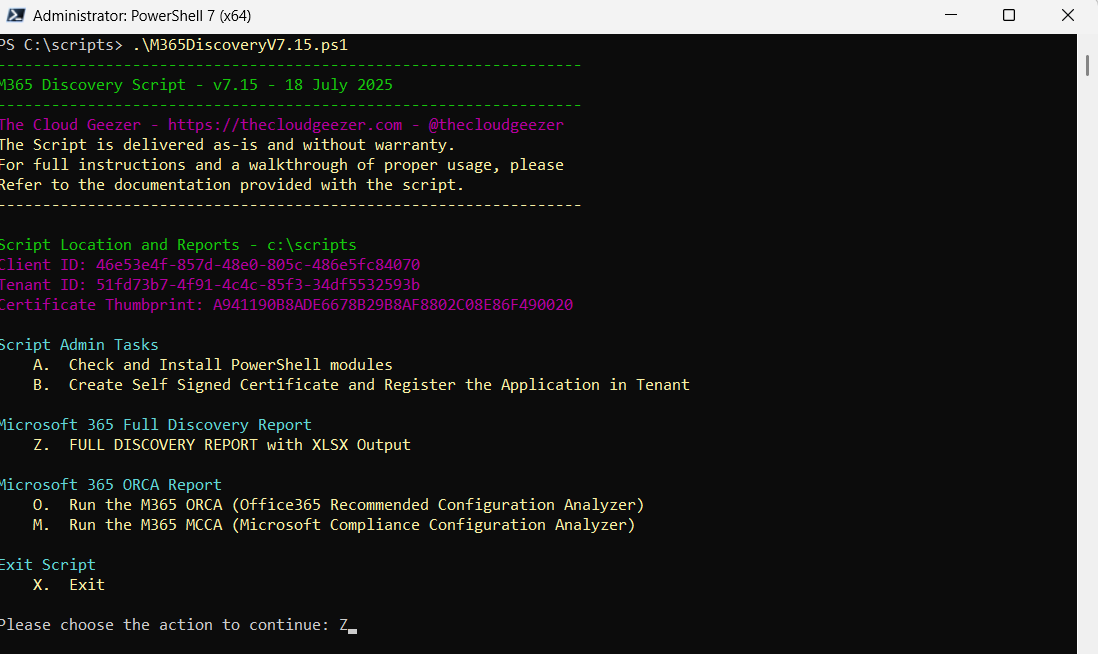The width and height of the screenshot is (1098, 654).
Task: Click the Certificate Thumbprint line
Action: 286,305
